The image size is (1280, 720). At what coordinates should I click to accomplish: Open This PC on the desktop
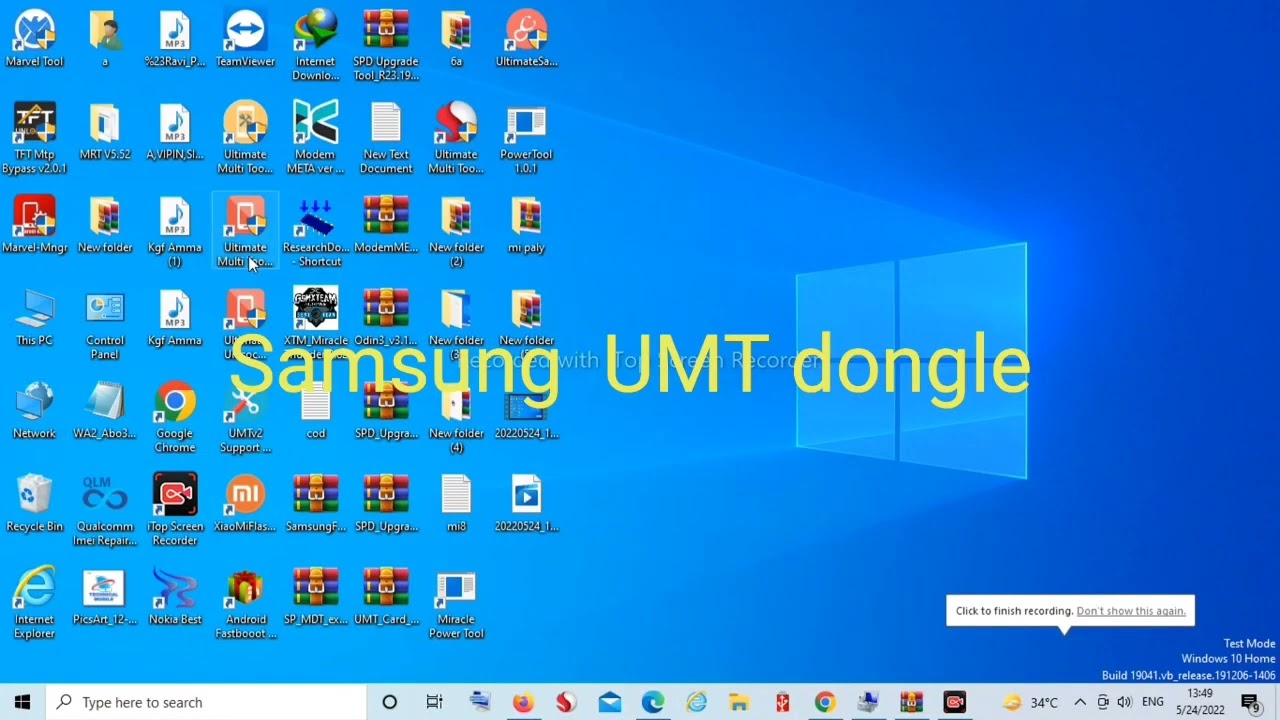pos(35,319)
